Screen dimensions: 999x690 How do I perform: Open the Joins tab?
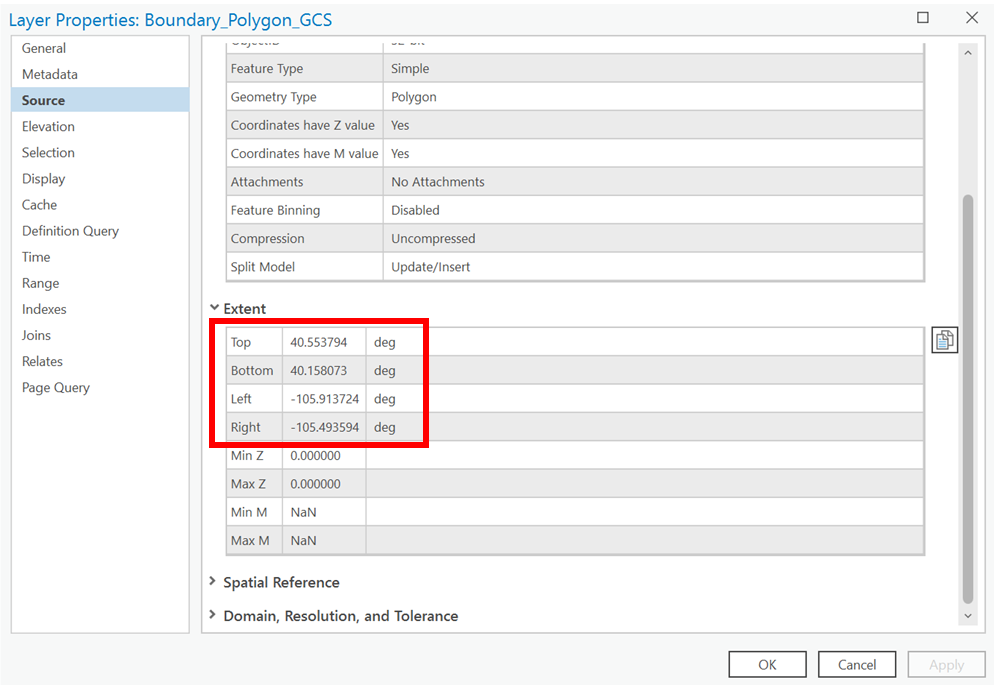36,335
